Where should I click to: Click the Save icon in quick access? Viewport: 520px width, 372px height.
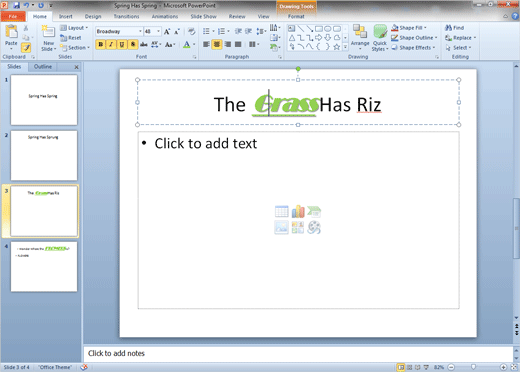coord(16,5)
